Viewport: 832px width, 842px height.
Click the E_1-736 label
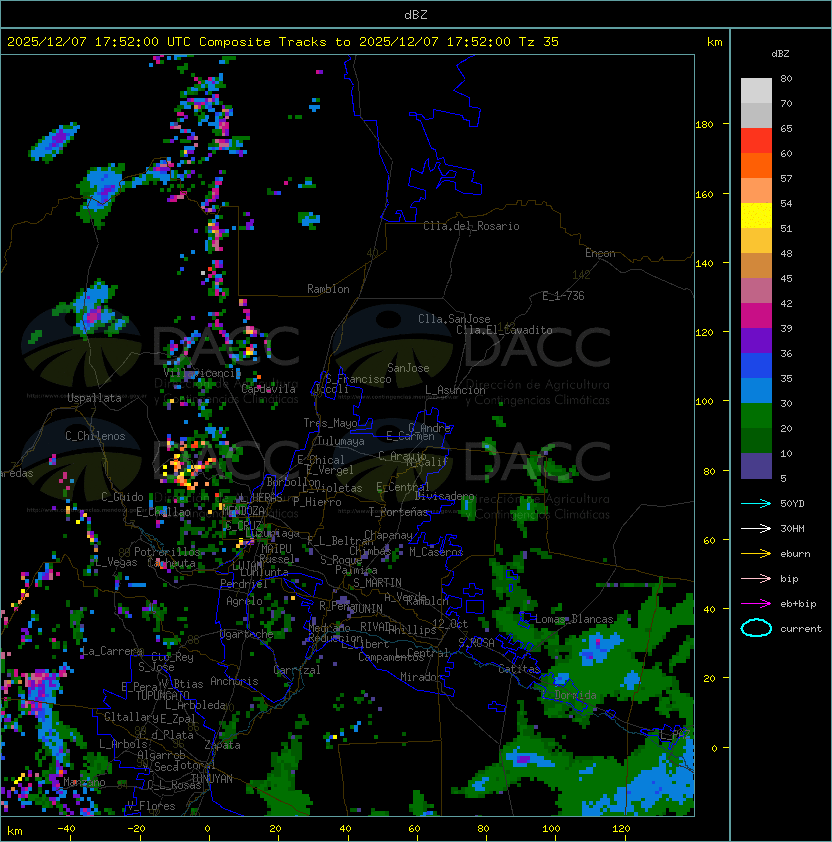(x=563, y=296)
